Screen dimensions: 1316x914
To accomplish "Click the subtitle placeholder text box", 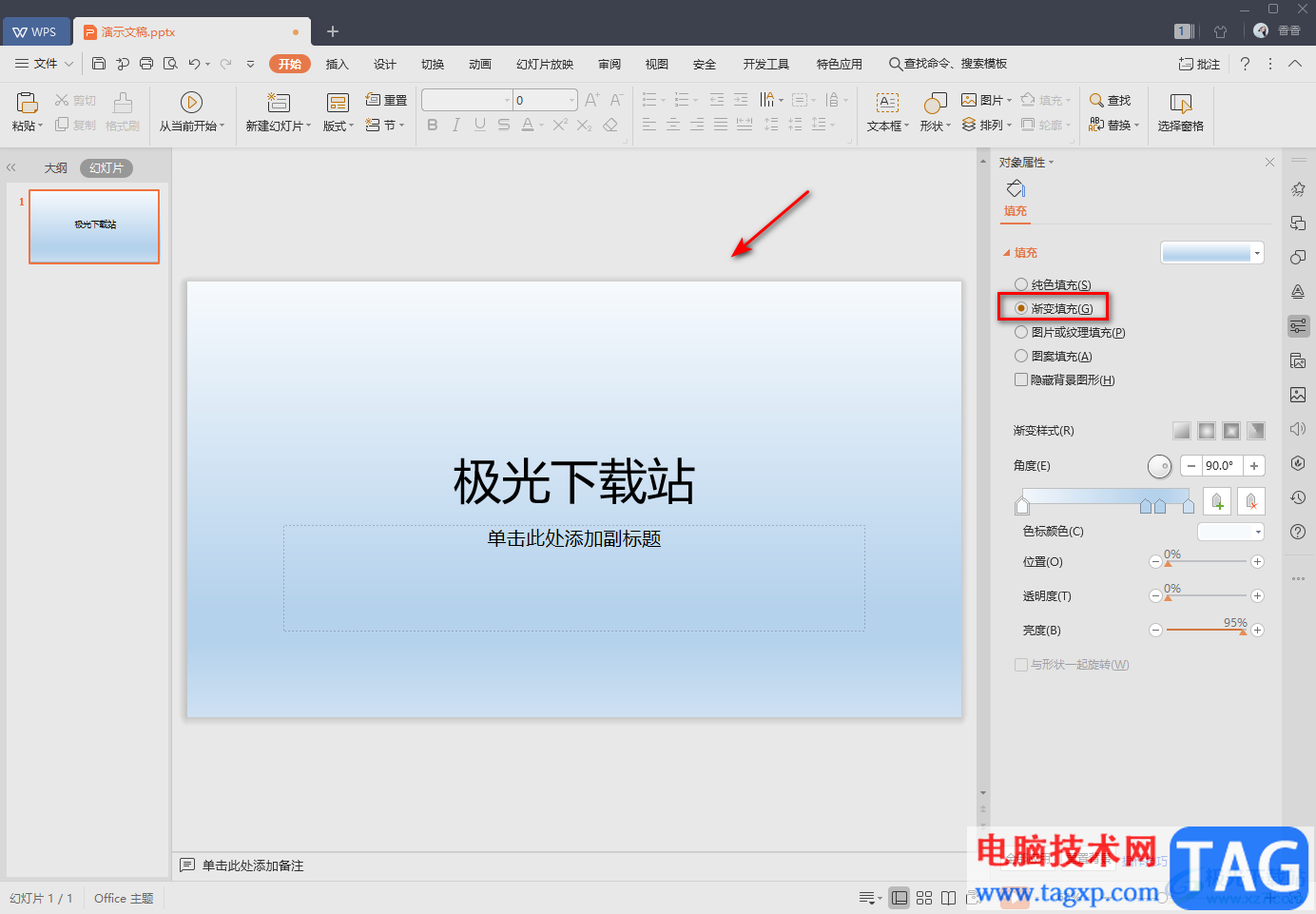I will [574, 577].
